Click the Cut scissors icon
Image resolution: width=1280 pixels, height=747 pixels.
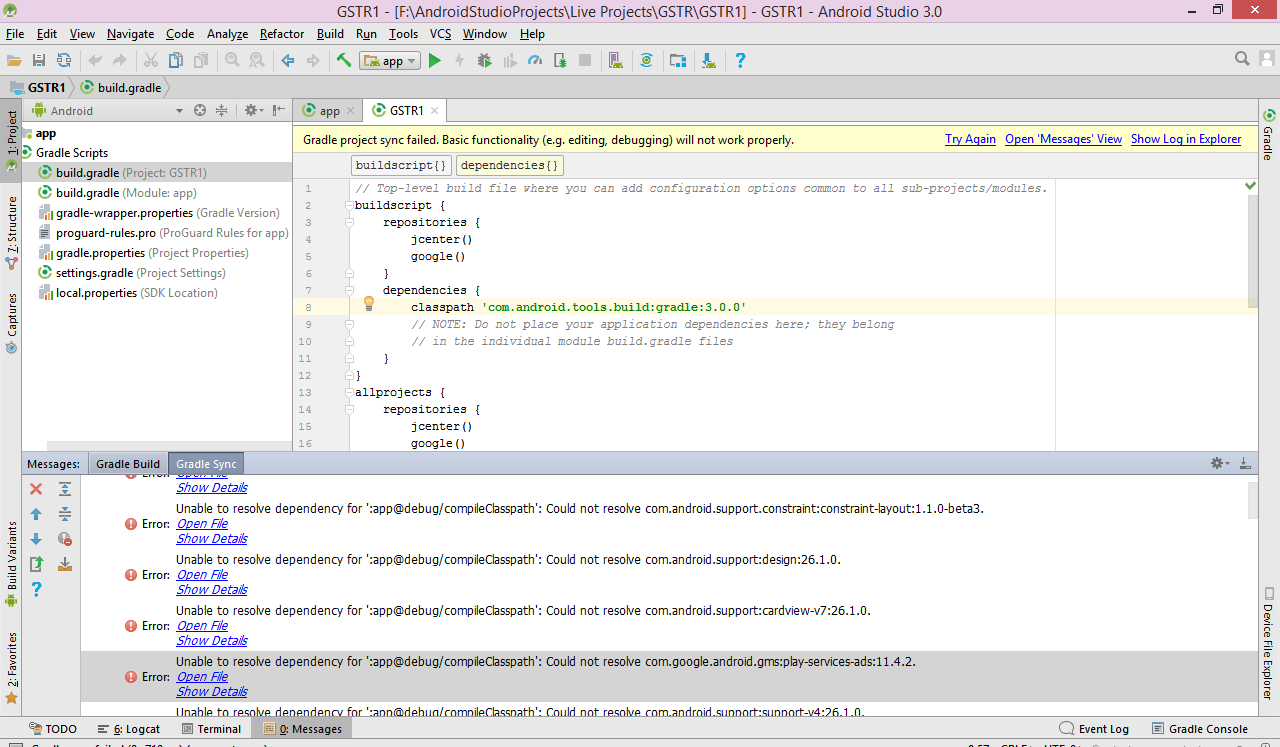point(151,61)
